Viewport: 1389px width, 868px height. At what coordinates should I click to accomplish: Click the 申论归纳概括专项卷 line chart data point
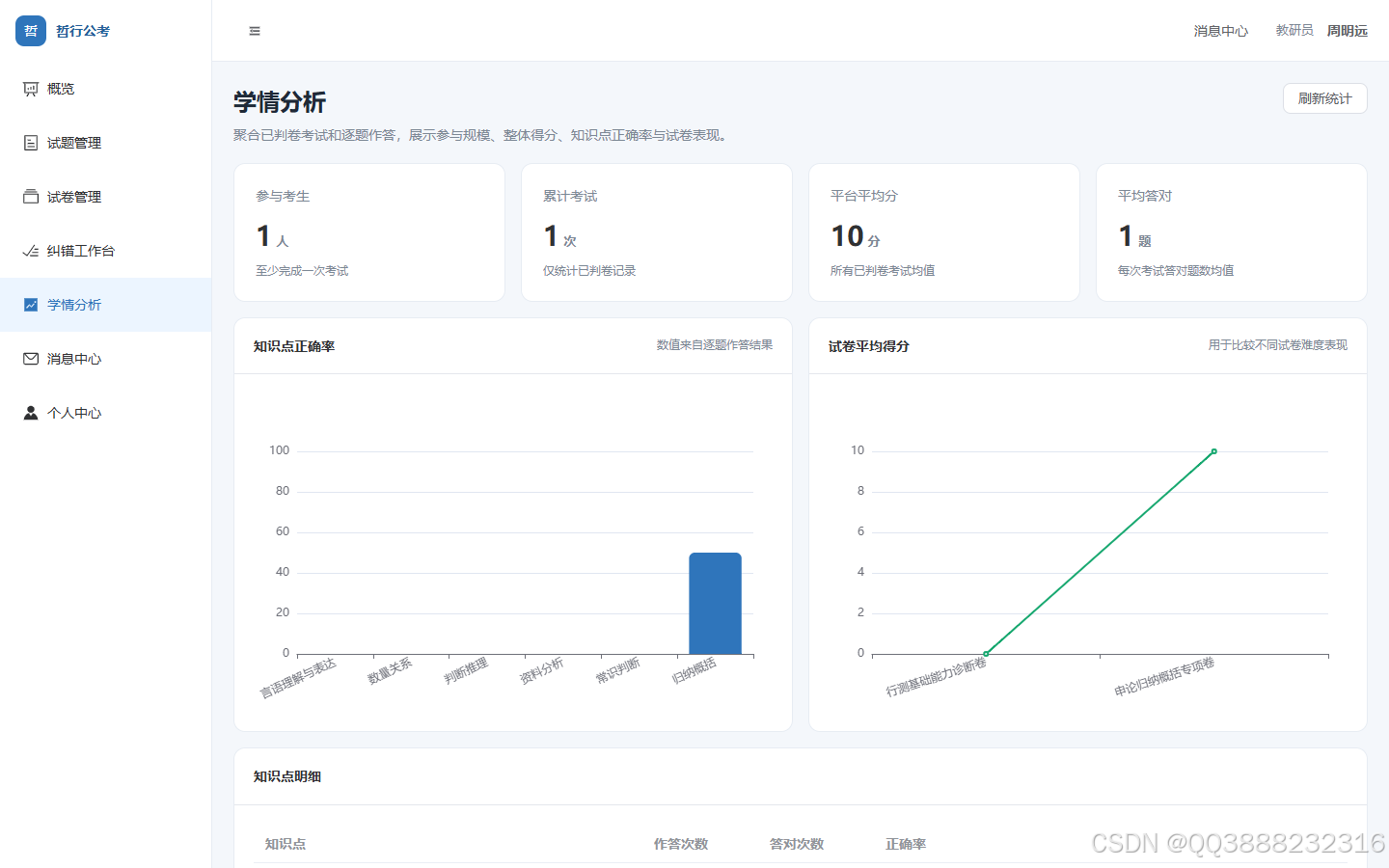(1213, 451)
